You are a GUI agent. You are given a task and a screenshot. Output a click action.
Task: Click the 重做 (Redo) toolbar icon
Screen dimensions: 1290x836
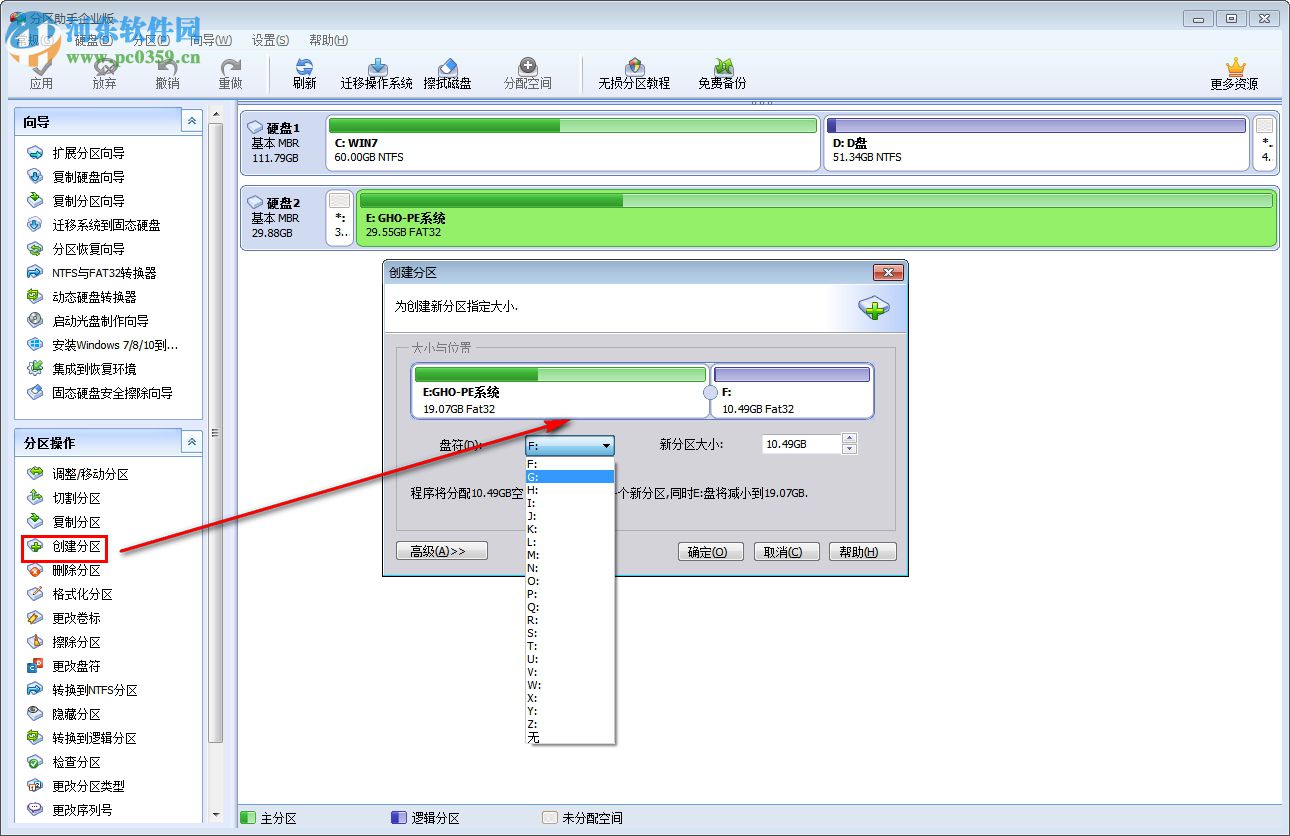[x=229, y=72]
